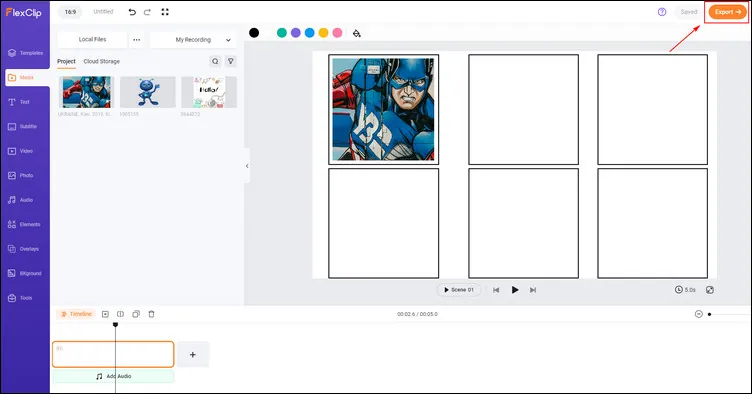The image size is (752, 394).
Task: Skip to the previous scene
Action: pyautogui.click(x=496, y=290)
